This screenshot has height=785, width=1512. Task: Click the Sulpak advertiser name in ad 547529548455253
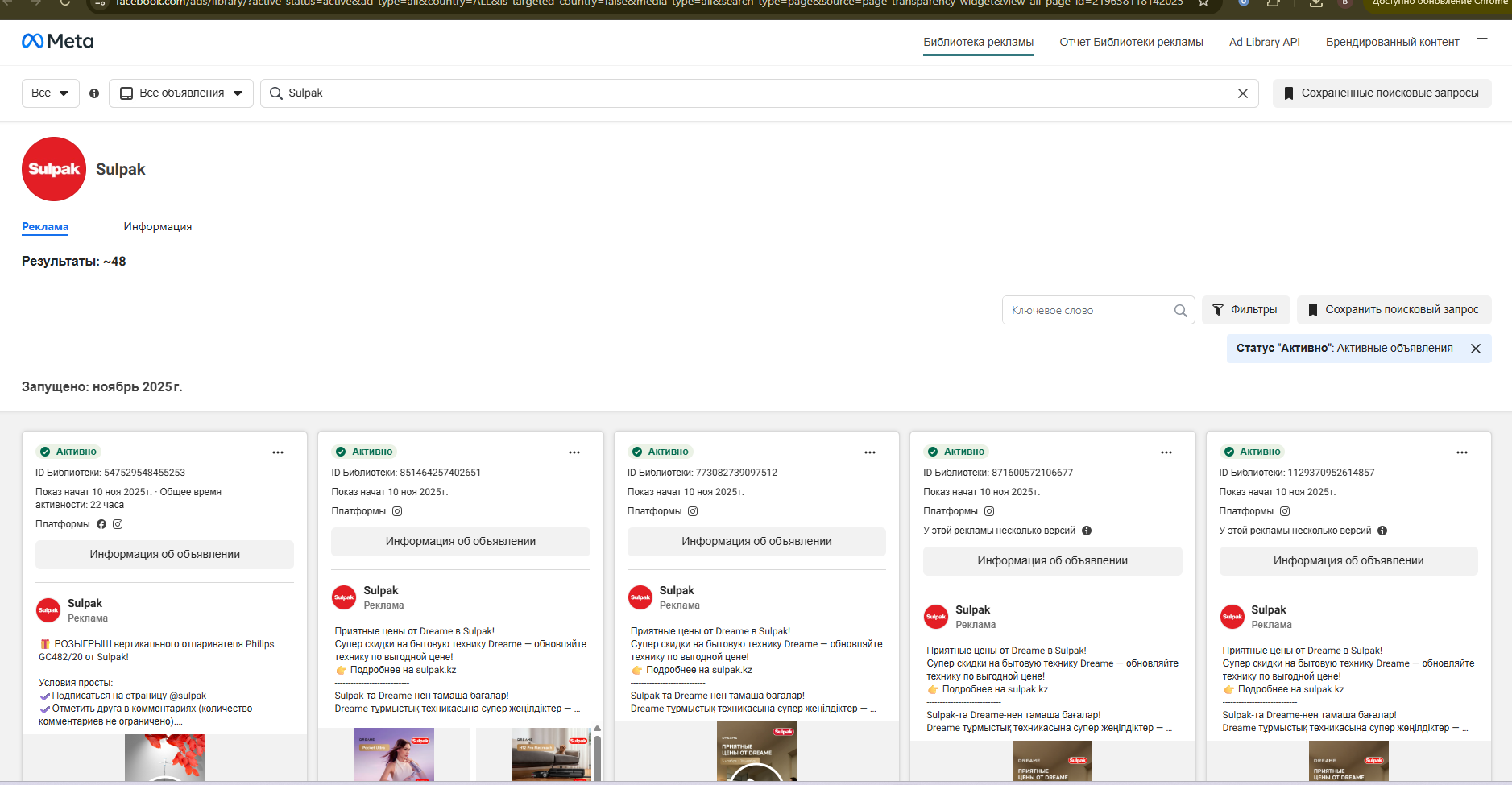pyautogui.click(x=85, y=604)
